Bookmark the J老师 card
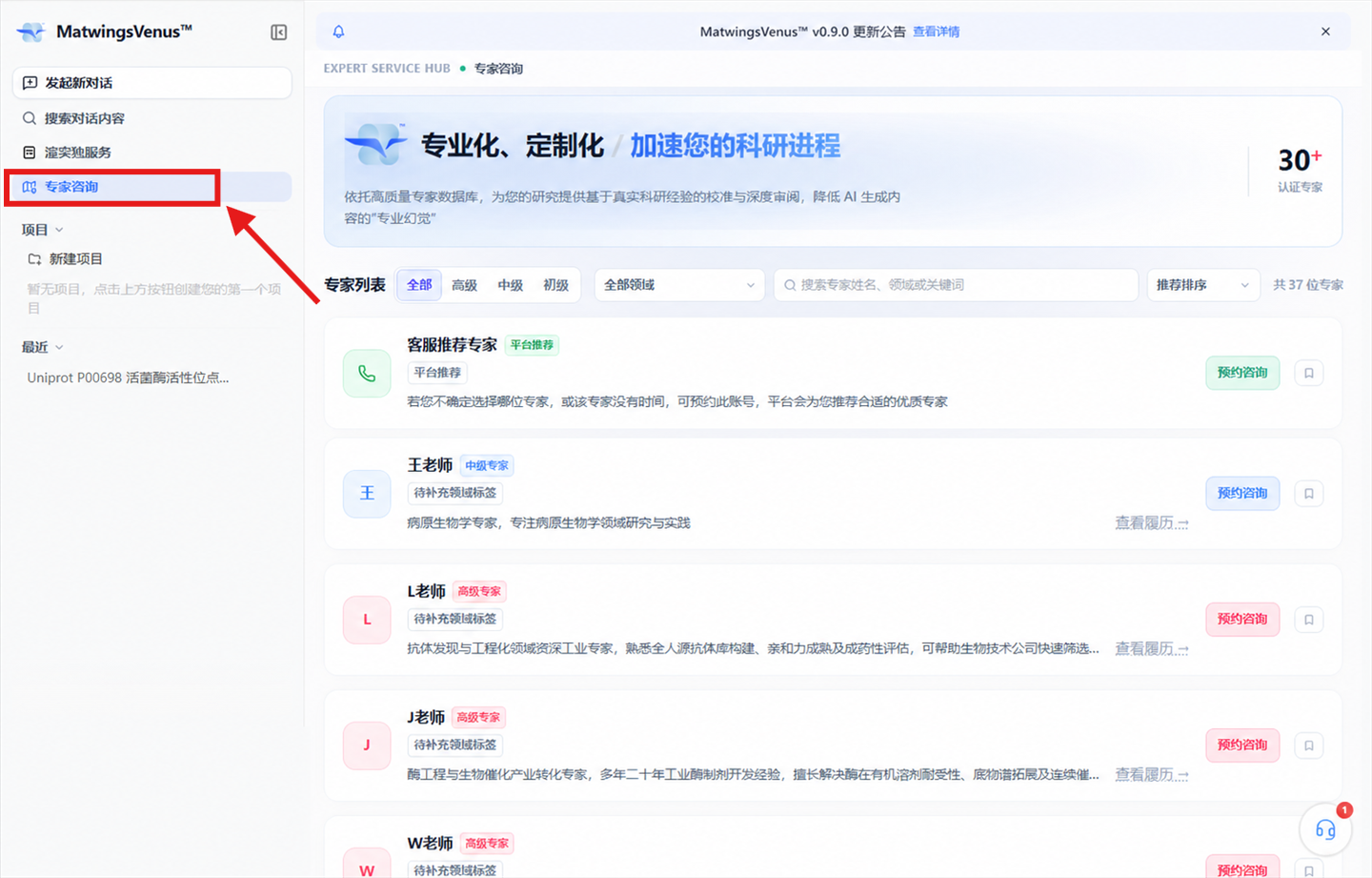This screenshot has height=878, width=1372. [x=1309, y=745]
